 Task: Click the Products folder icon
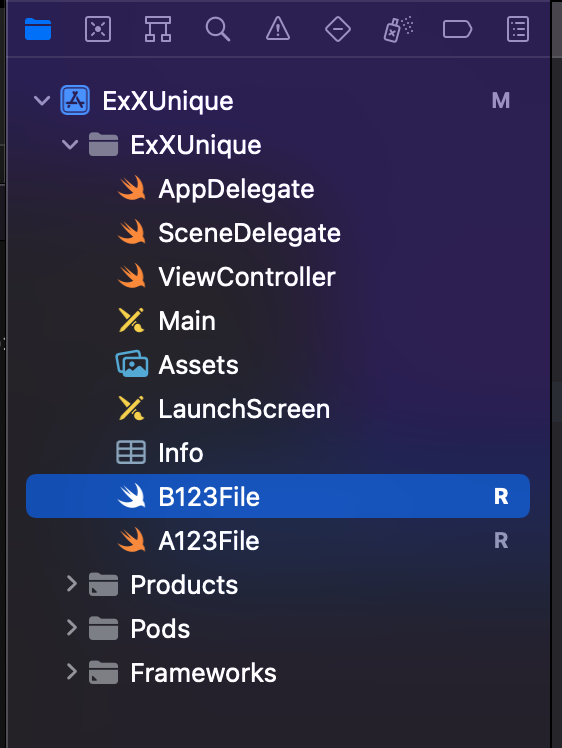(x=104, y=584)
